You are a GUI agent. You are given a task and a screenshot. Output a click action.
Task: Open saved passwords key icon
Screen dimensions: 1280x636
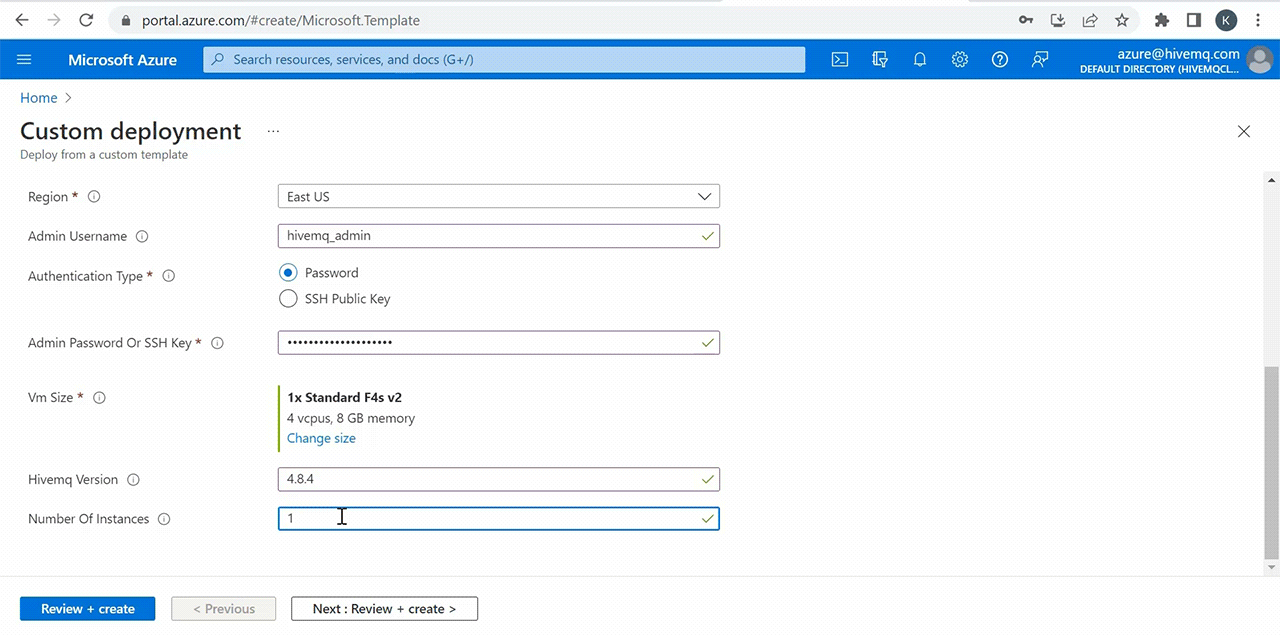(x=1026, y=20)
